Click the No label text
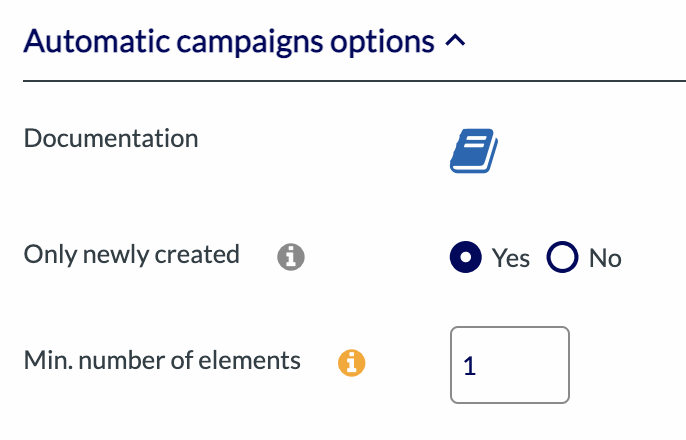This screenshot has height=440, width=686. pyautogui.click(x=605, y=258)
